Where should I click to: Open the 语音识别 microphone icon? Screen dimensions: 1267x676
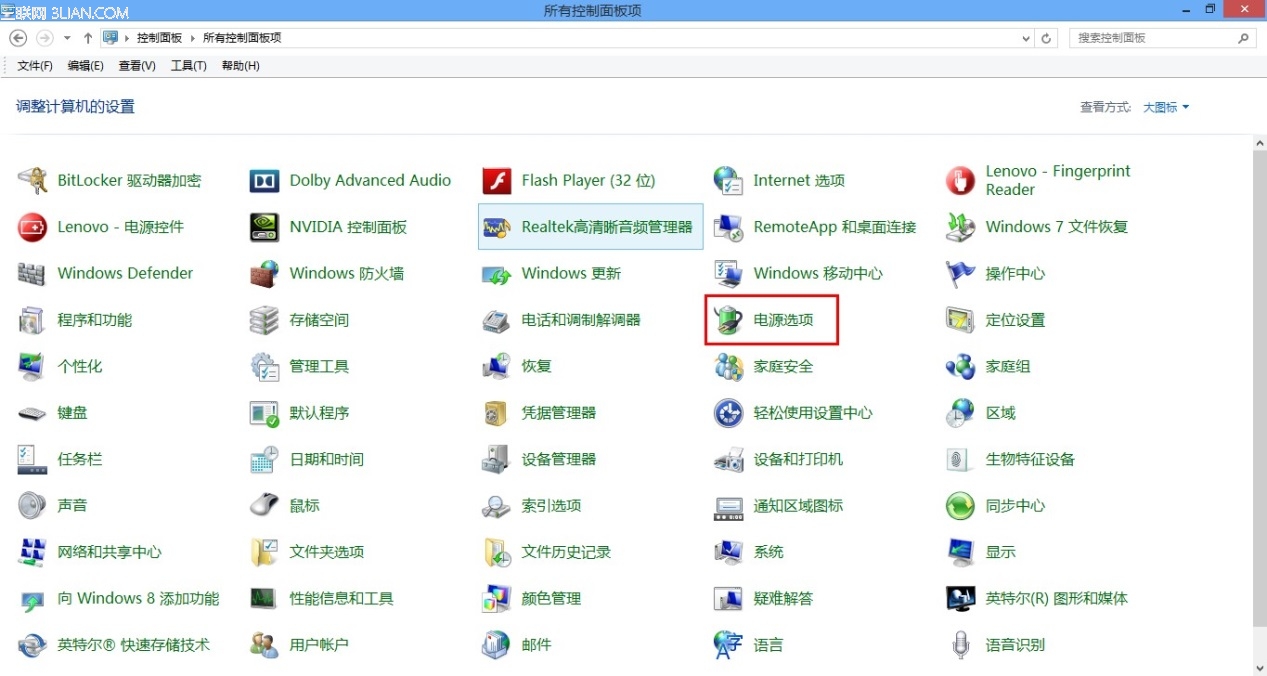point(960,645)
